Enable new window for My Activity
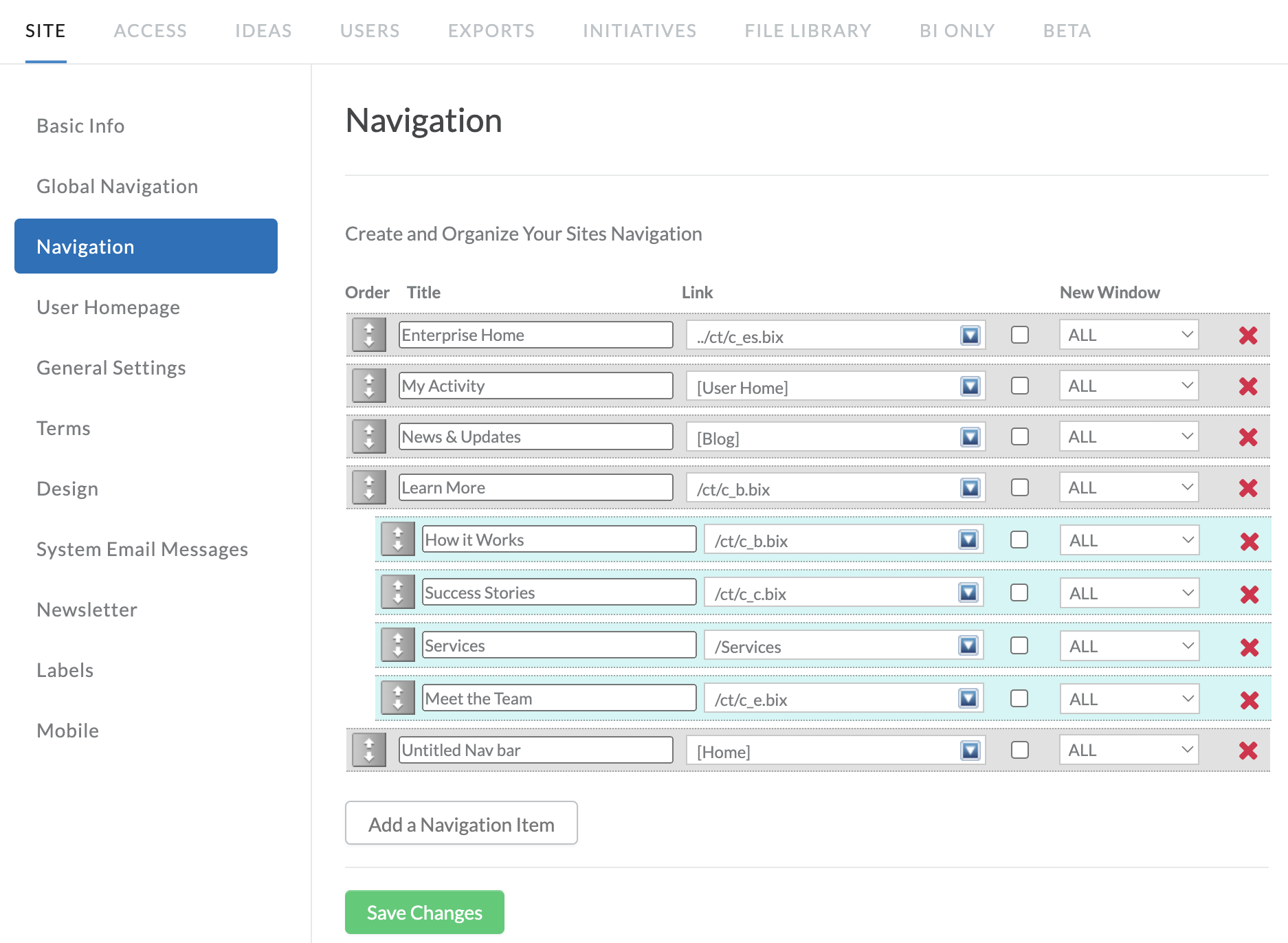This screenshot has height=943, width=1288. pyautogui.click(x=1020, y=386)
